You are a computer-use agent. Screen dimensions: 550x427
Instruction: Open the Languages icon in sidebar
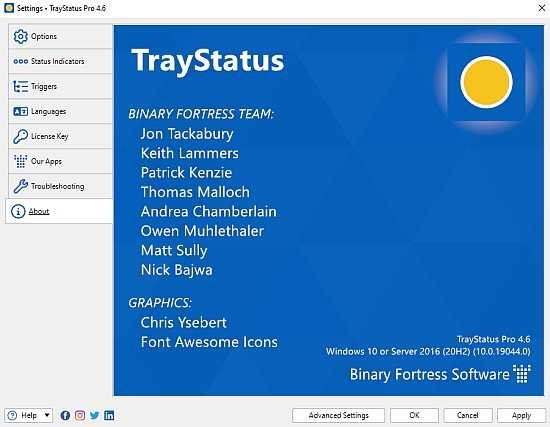[20, 111]
